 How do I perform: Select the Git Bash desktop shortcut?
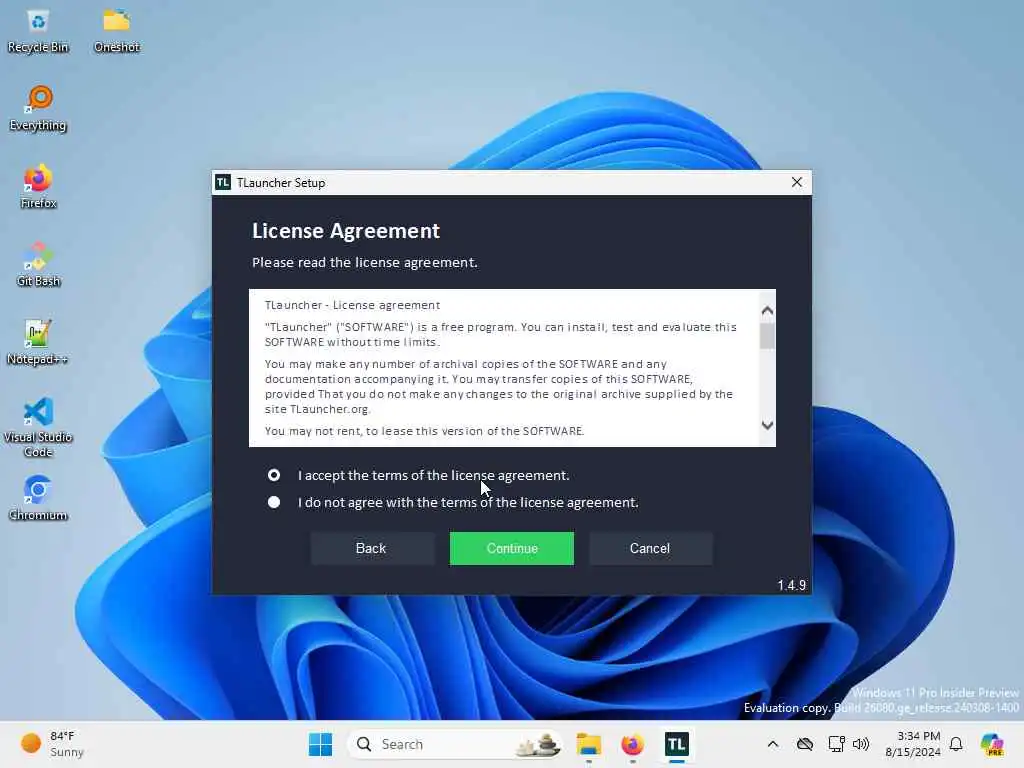[38, 264]
